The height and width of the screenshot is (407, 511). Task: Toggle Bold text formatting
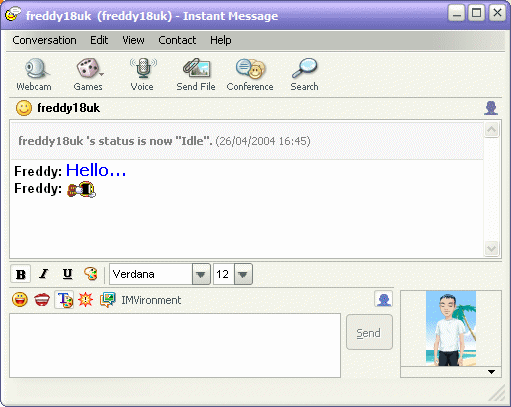pos(21,274)
